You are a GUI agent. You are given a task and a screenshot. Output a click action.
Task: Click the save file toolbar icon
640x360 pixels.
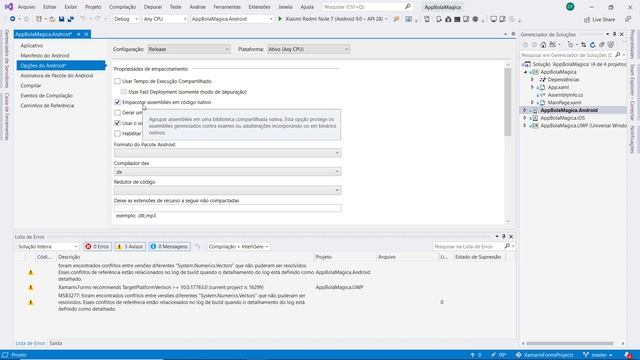coord(62,19)
